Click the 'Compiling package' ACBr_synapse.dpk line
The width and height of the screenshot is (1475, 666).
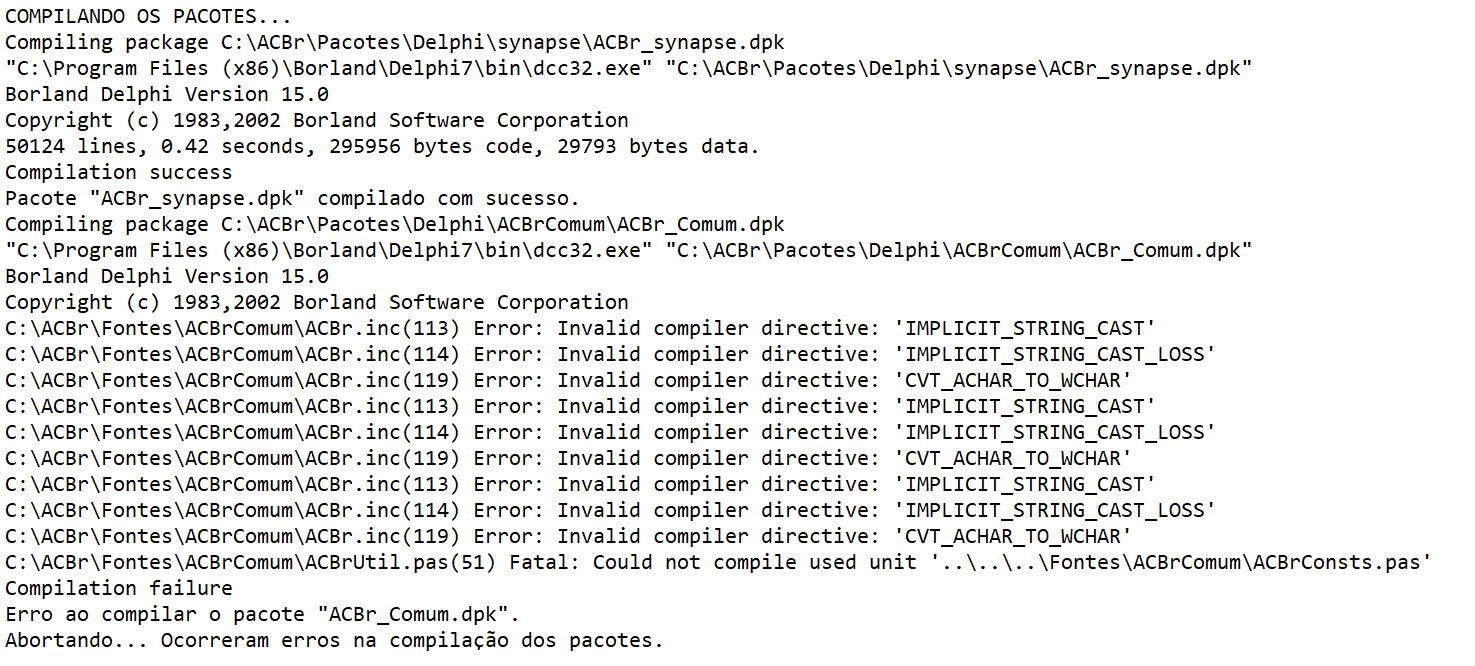pos(395,43)
